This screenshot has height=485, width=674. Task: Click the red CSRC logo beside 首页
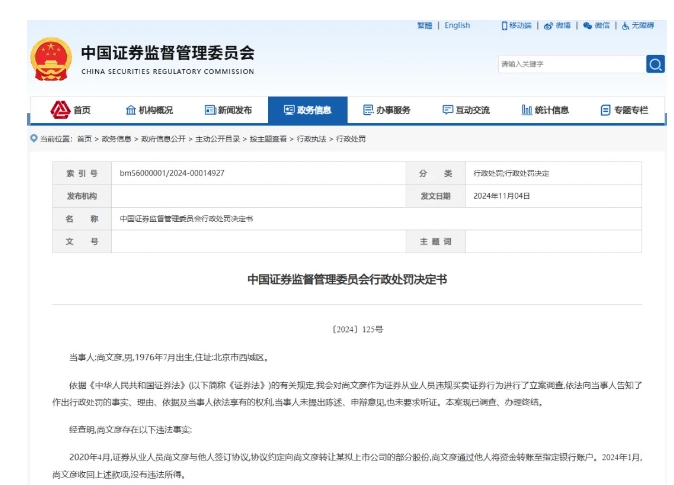coord(60,110)
